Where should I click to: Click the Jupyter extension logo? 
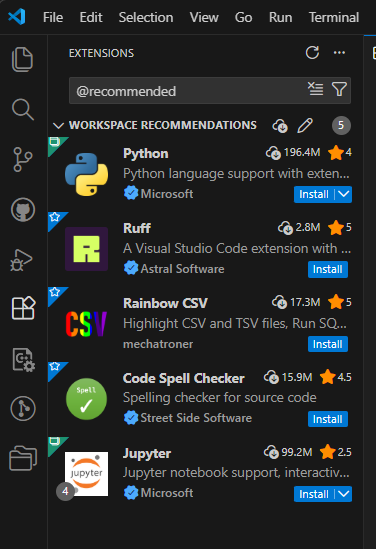(x=86, y=474)
